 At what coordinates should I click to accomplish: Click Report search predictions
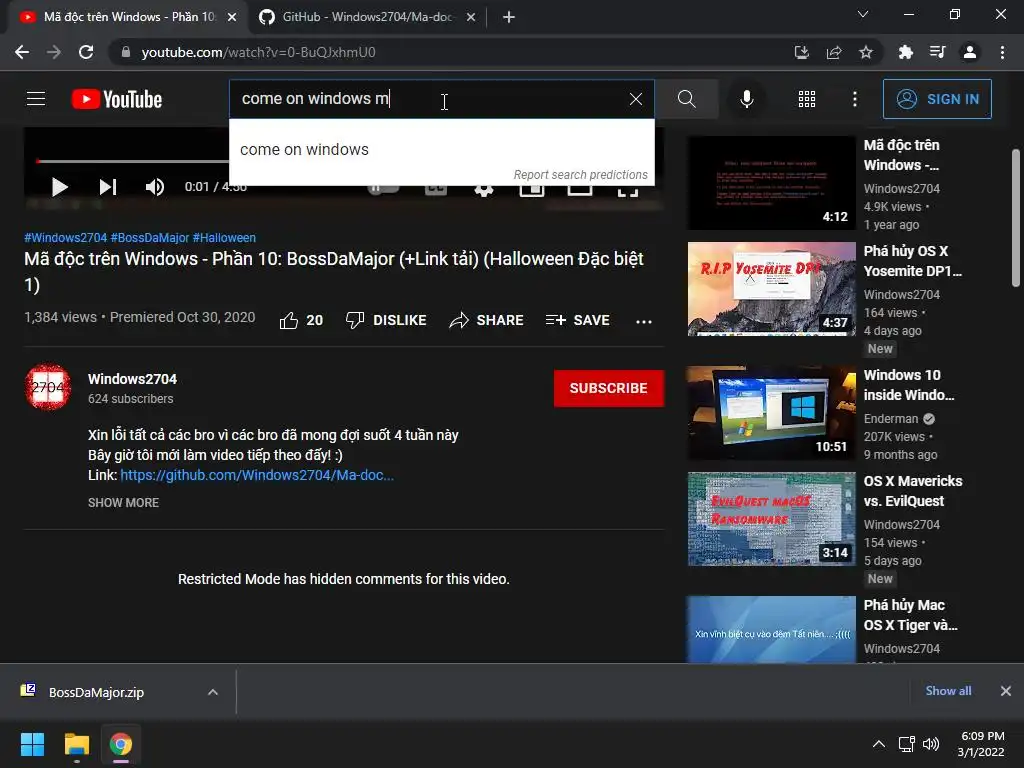580,174
